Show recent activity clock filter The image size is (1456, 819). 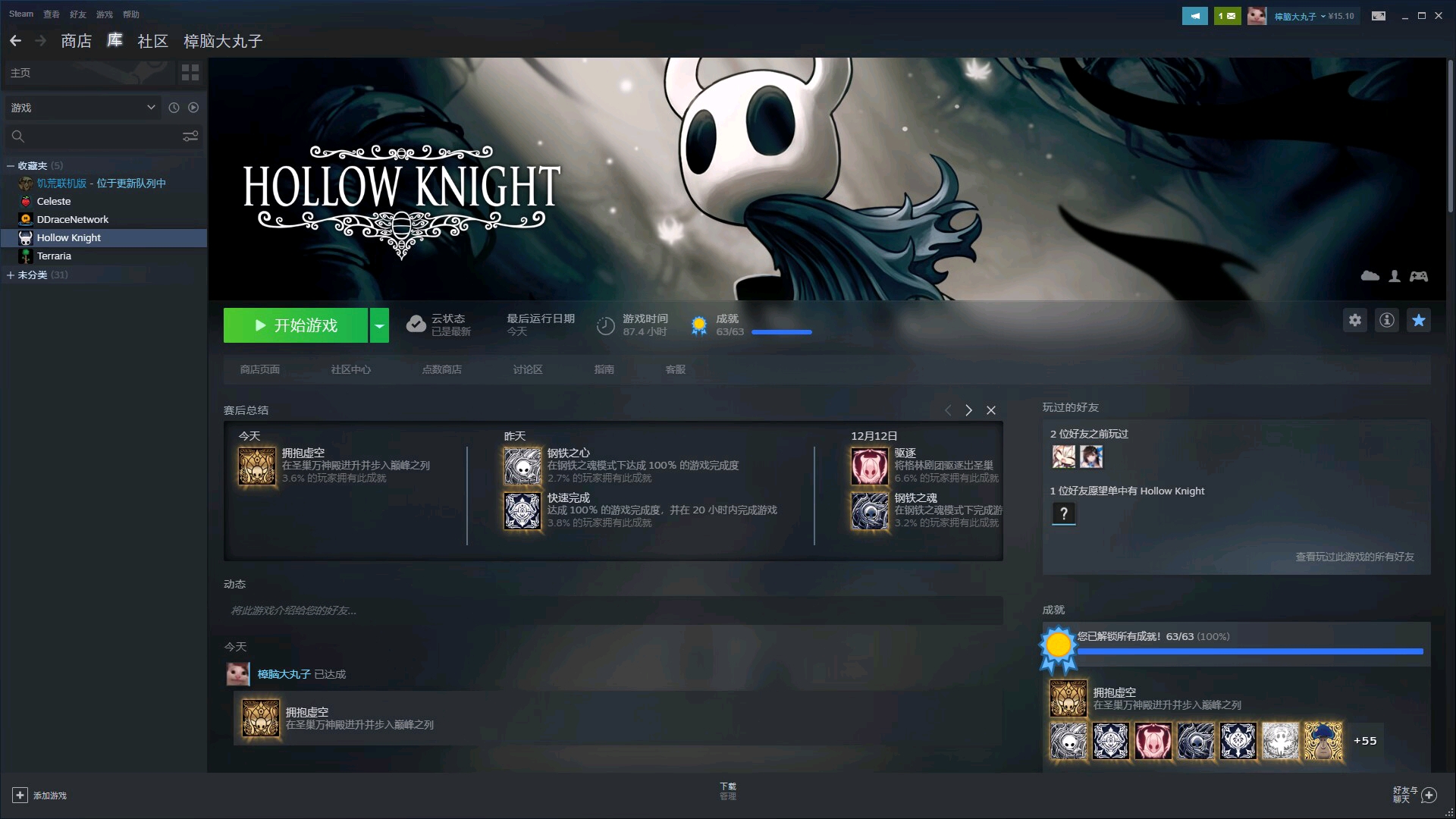(x=174, y=108)
